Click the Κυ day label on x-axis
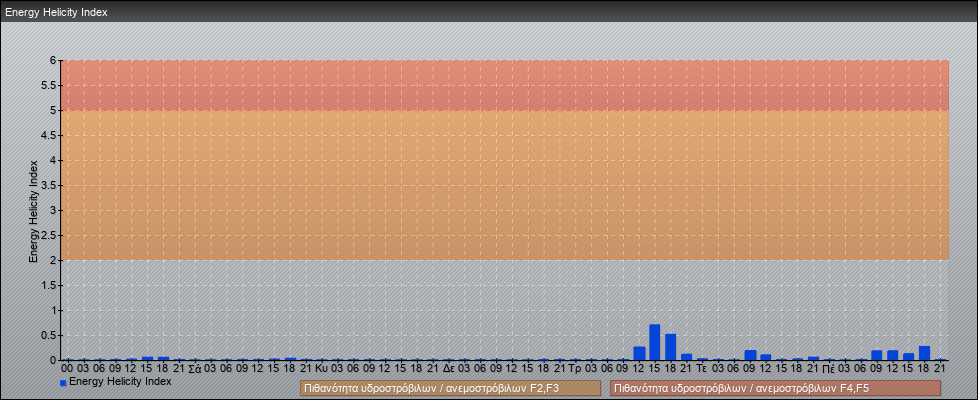The height and width of the screenshot is (400, 978). (x=321, y=368)
